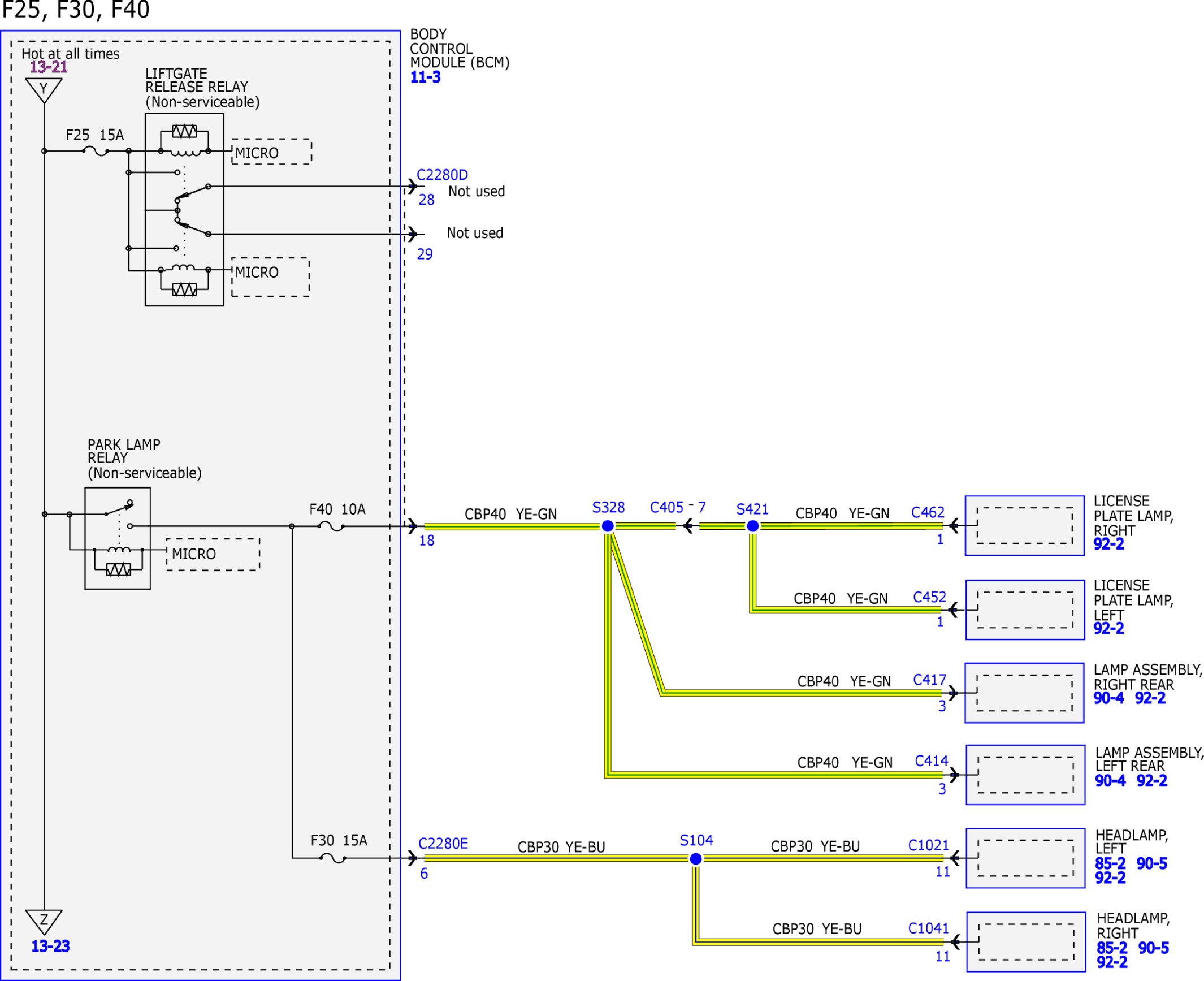Click pin 18 at the BCM connector

tap(427, 541)
